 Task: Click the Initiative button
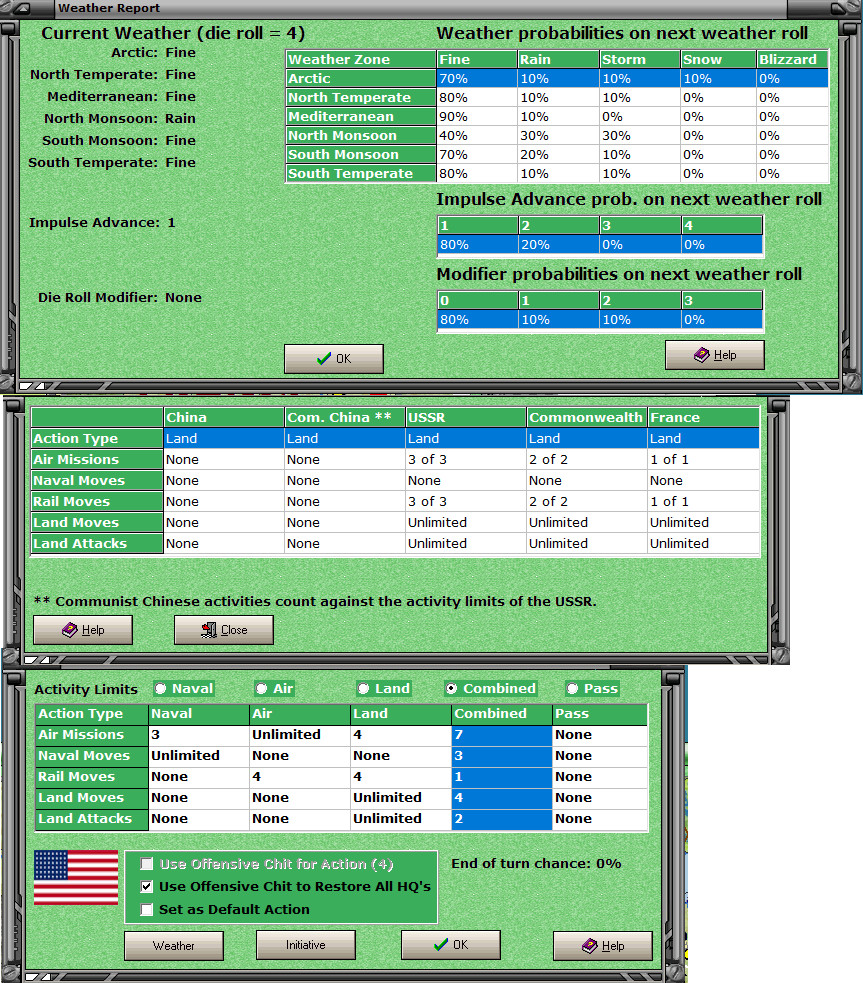coord(306,945)
